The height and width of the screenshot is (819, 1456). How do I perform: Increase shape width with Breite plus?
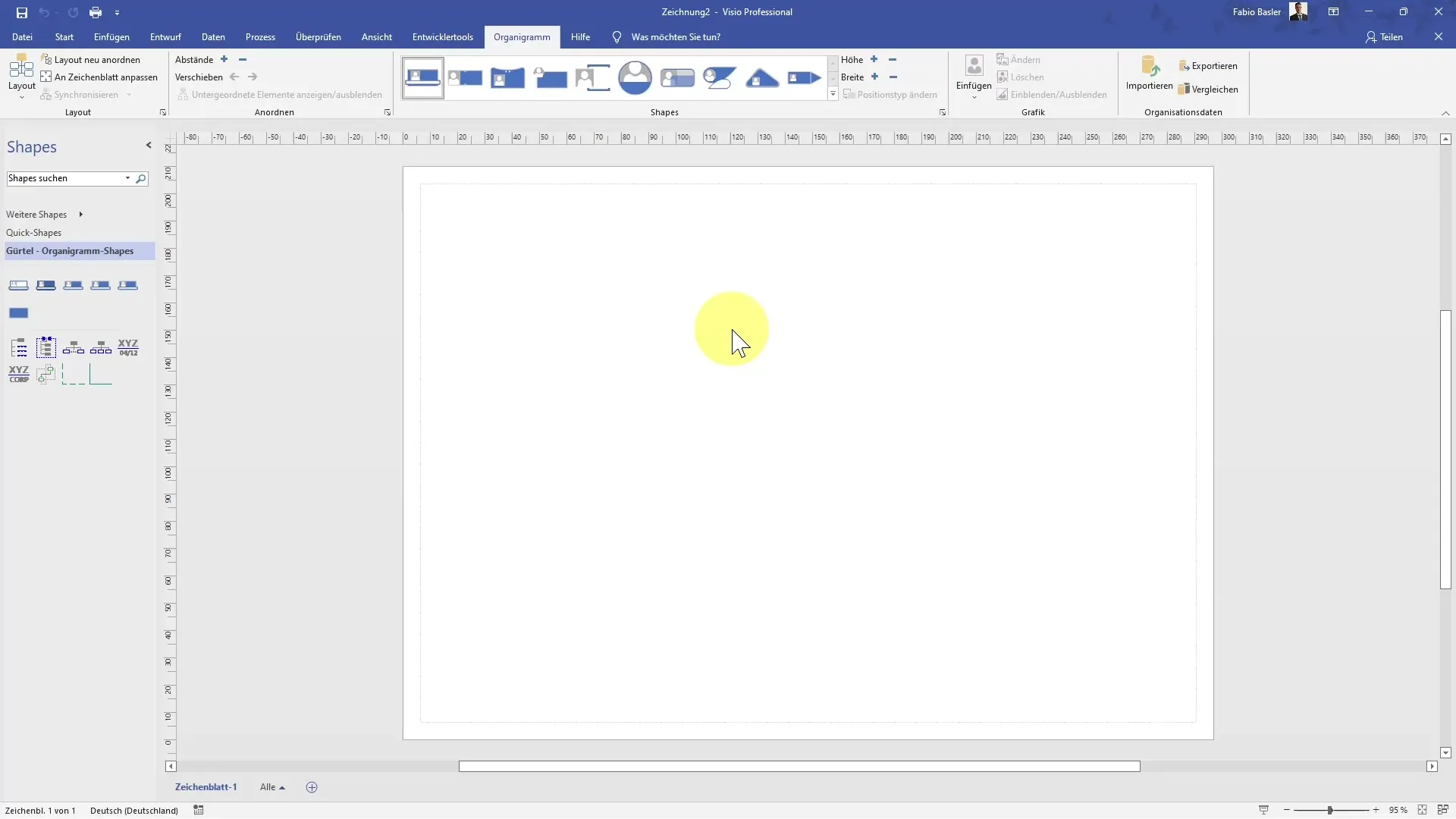[874, 77]
